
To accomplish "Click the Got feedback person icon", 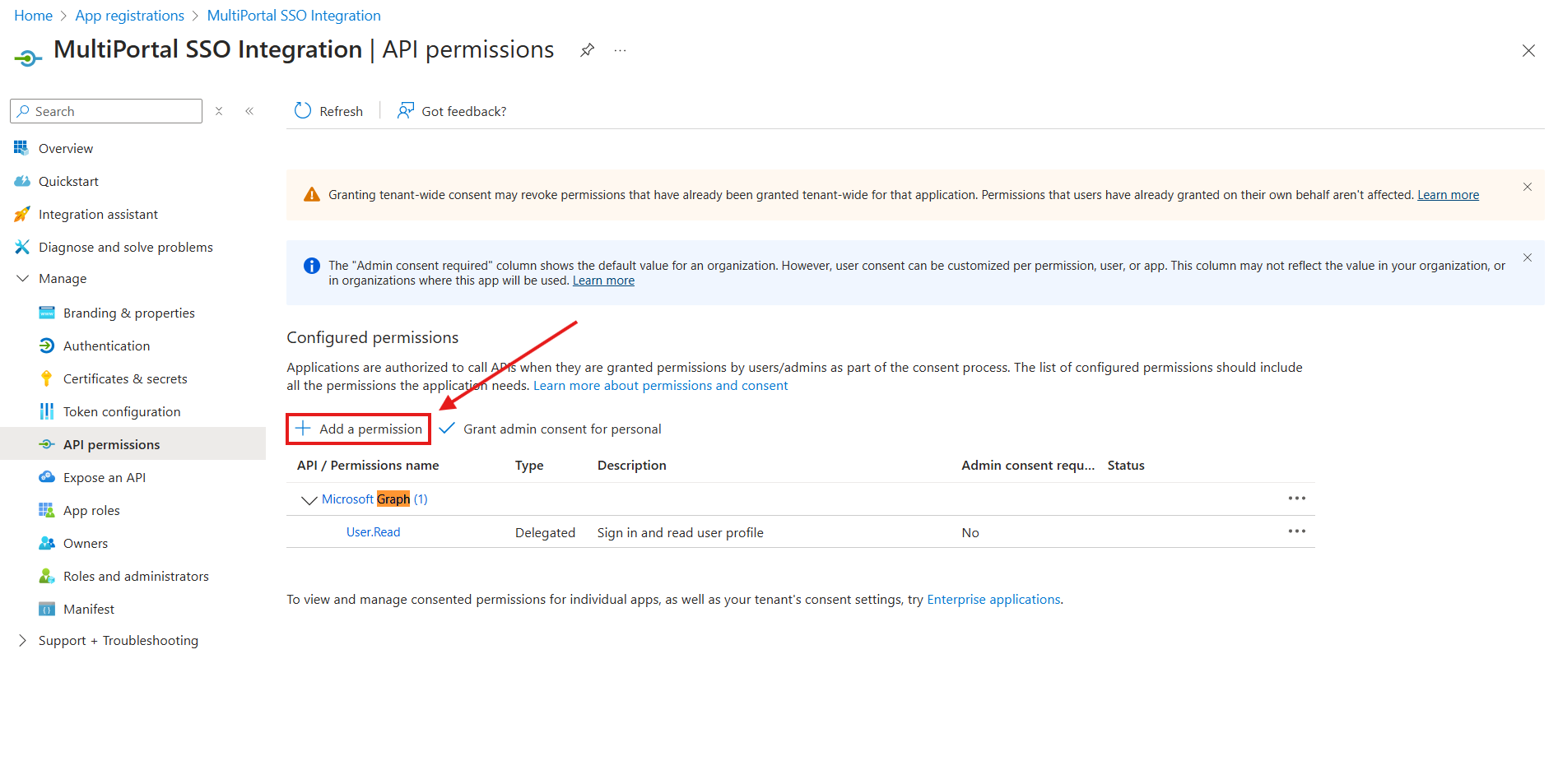I will pyautogui.click(x=406, y=110).
